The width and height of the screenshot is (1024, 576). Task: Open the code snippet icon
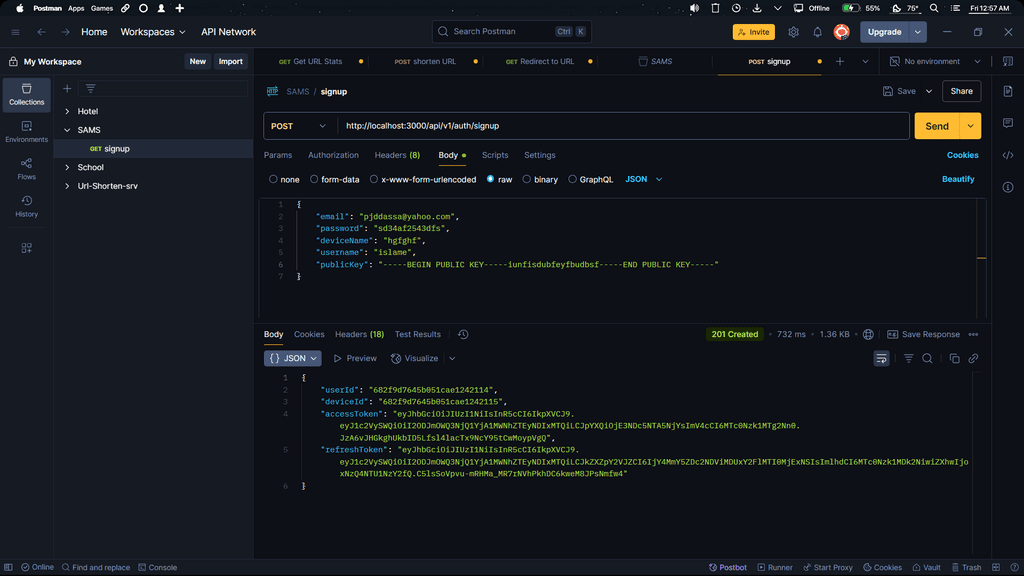pos(1008,155)
